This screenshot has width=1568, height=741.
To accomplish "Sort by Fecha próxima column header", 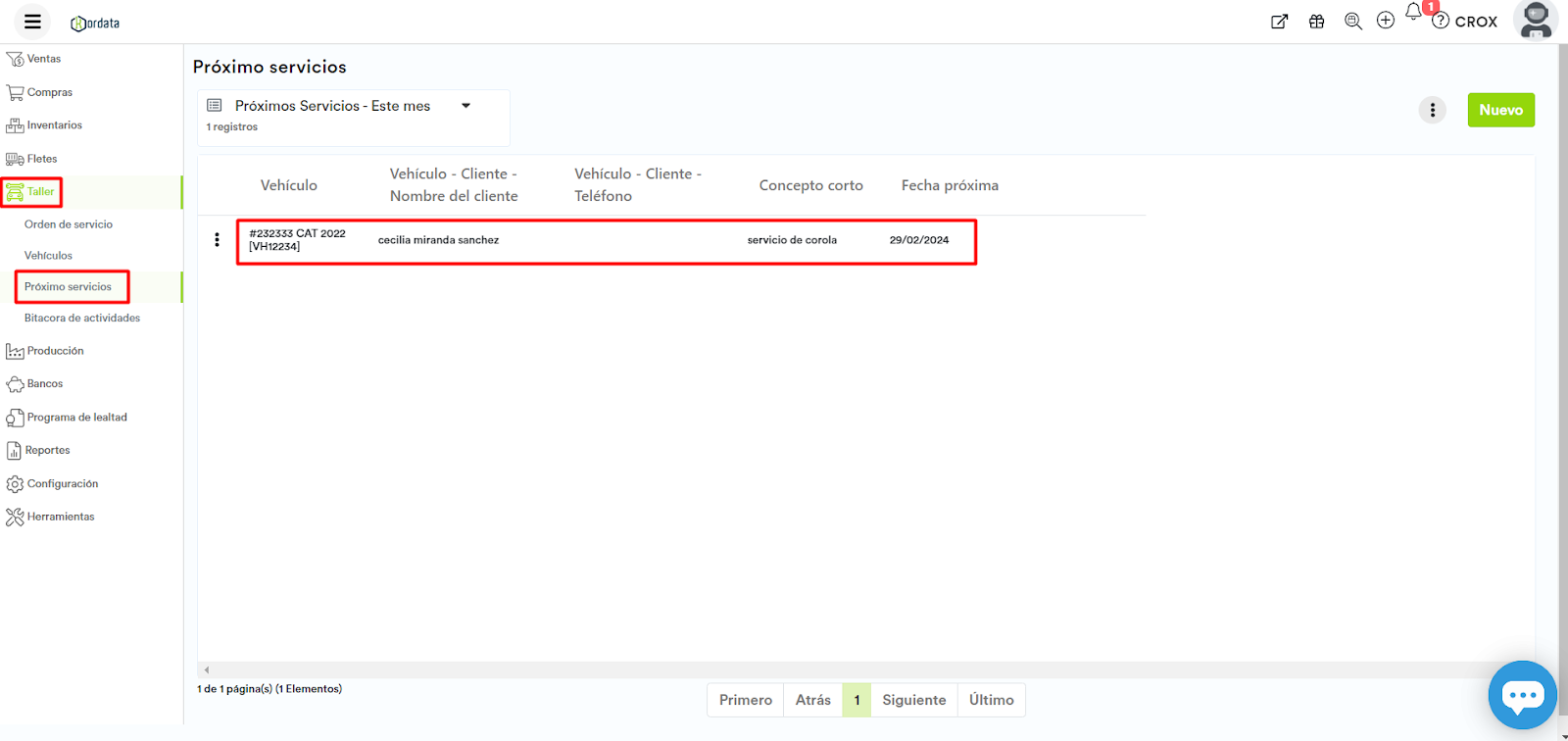I will point(950,185).
